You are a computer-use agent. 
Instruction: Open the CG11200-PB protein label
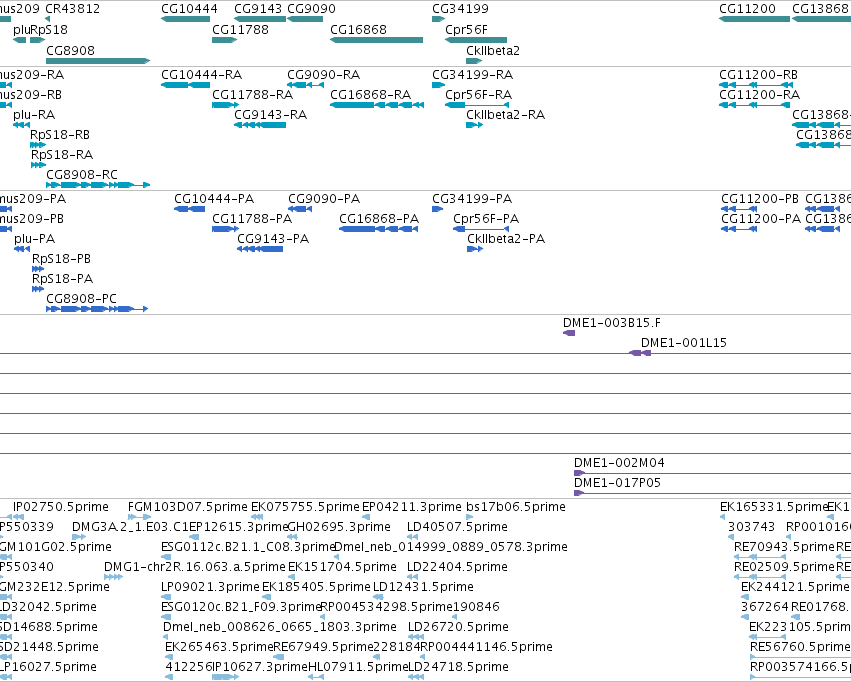pyautogui.click(x=759, y=199)
